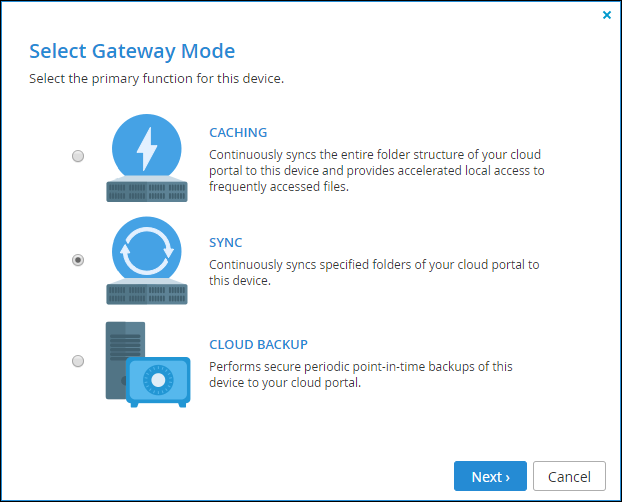The image size is (622, 502).
Task: Click the server rack beneath lightning bolt
Action: click(147, 189)
